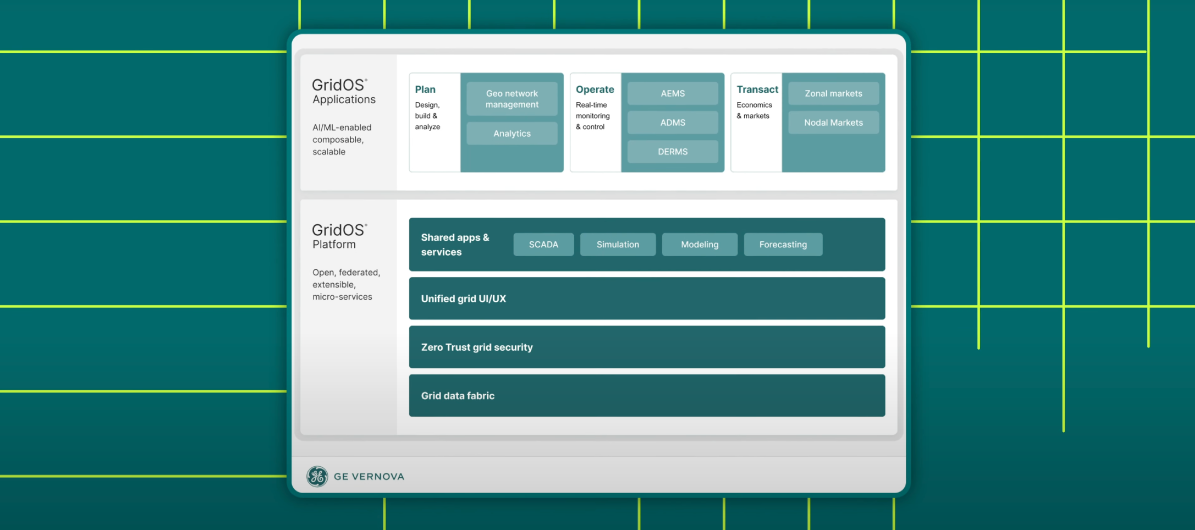
Task: Click the DERMS application box
Action: (673, 152)
